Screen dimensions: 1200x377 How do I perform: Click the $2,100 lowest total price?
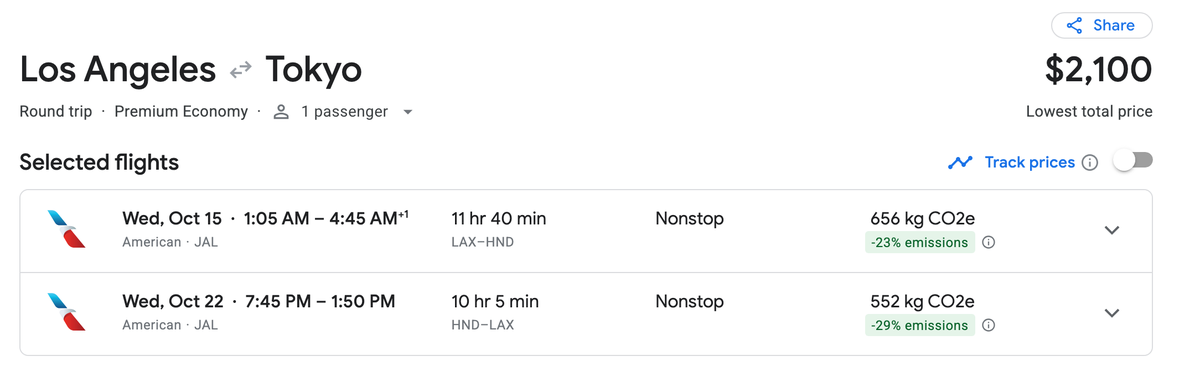1098,70
